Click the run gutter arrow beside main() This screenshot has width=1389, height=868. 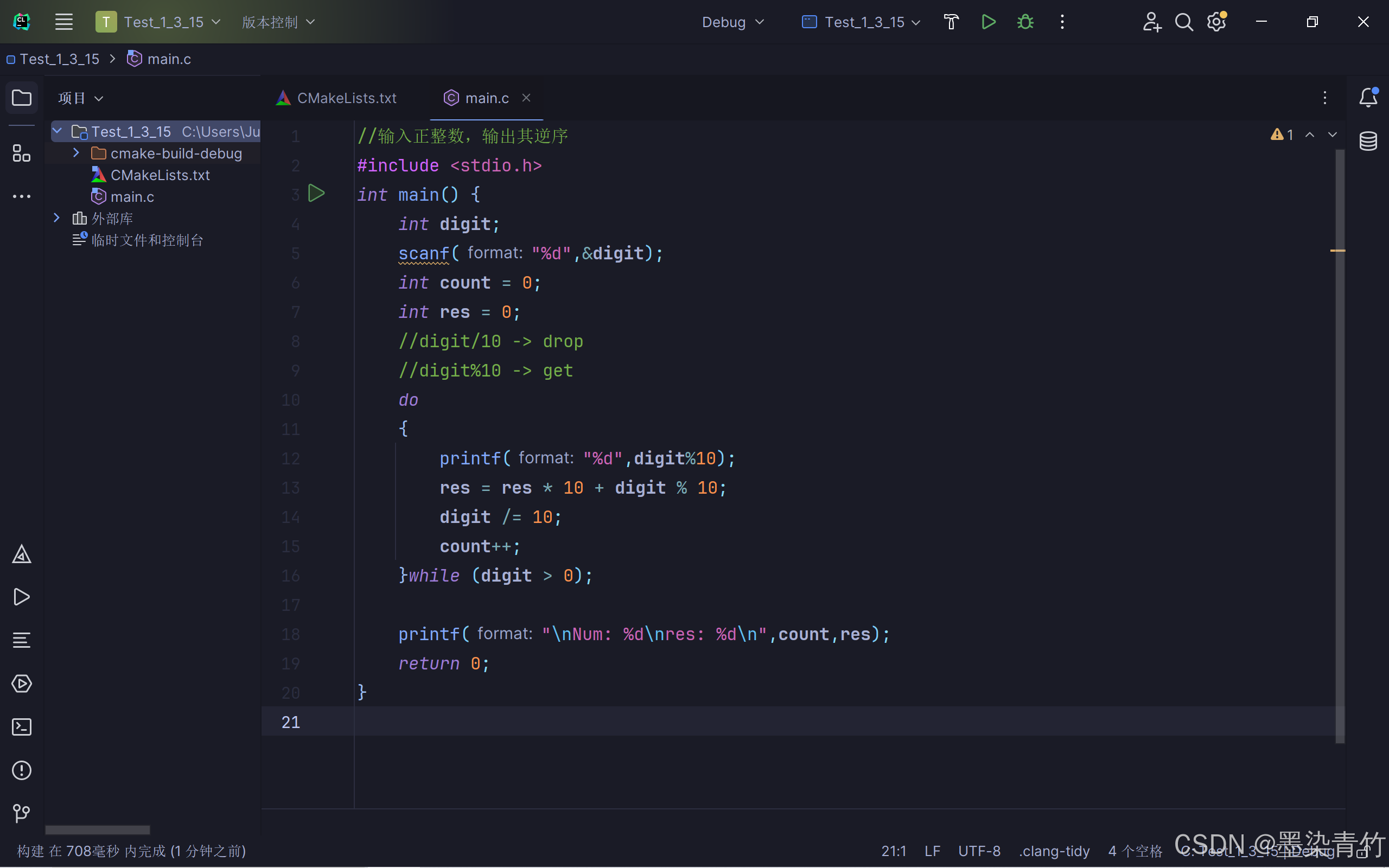[316, 194]
